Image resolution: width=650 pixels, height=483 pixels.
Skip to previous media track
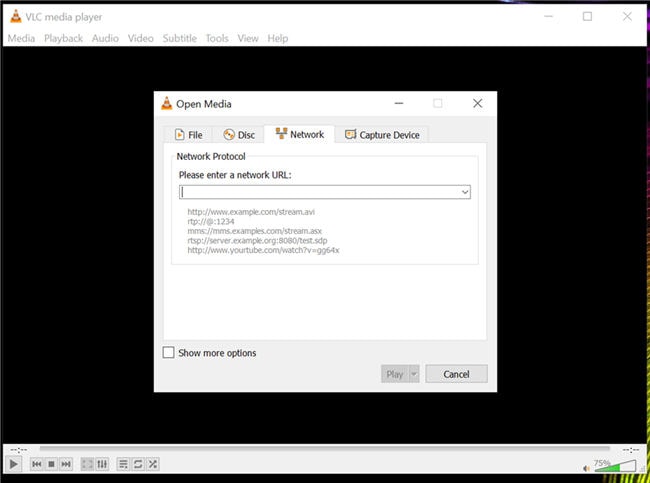coord(36,464)
